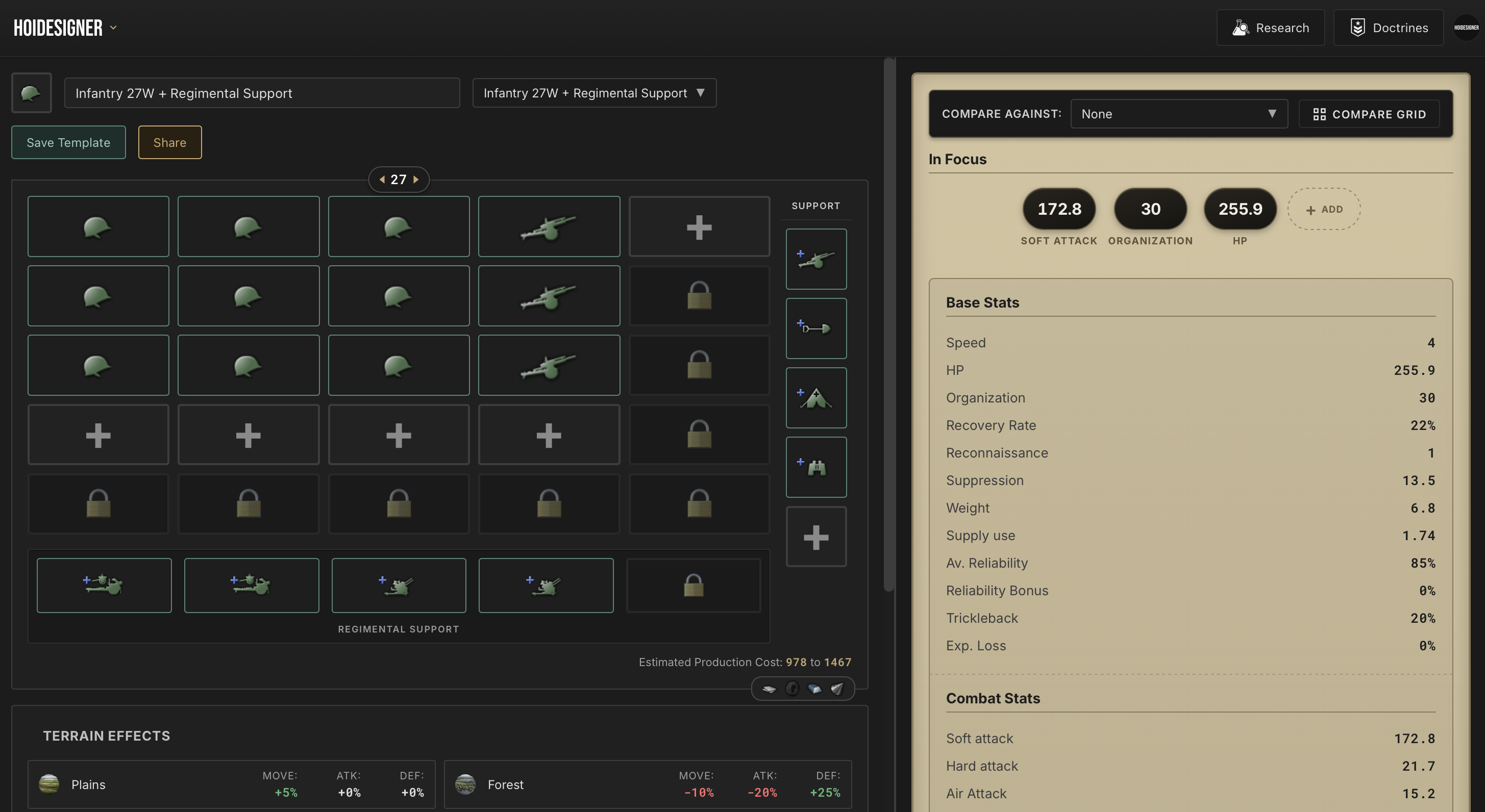Image resolution: width=1485 pixels, height=812 pixels.
Task: Click the Estimated Production Cost text
Action: (745, 662)
